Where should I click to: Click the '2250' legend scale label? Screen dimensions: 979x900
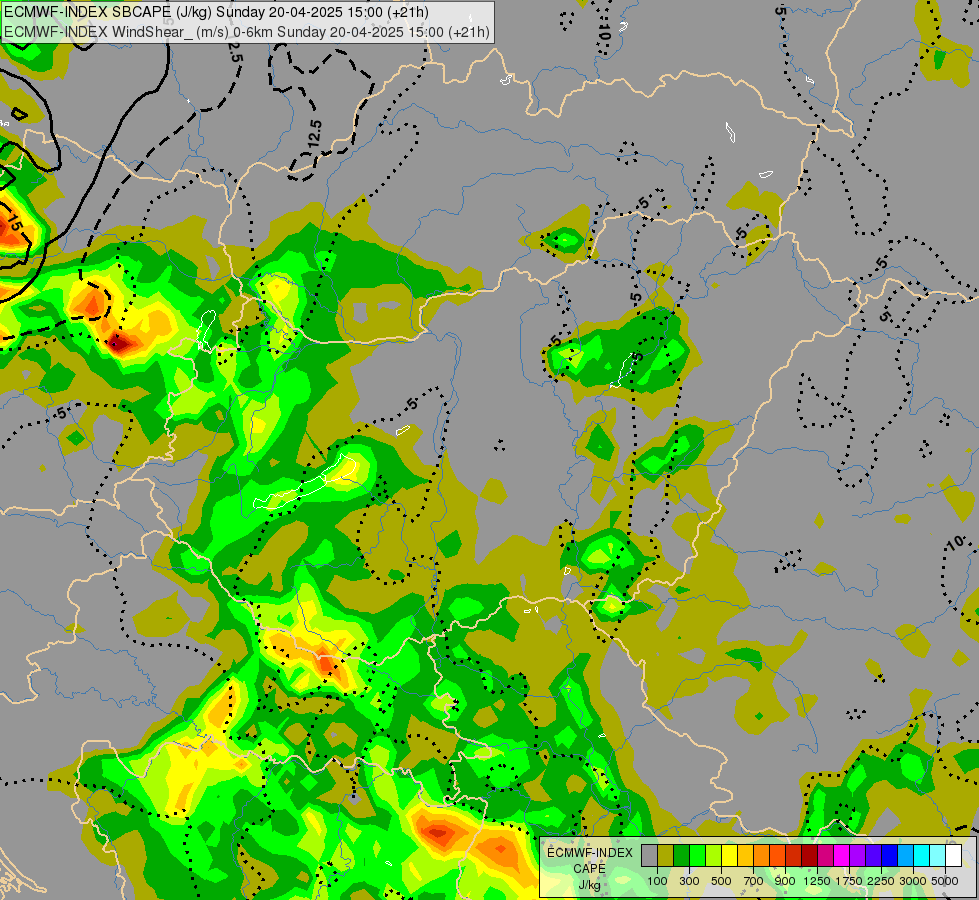(x=881, y=881)
